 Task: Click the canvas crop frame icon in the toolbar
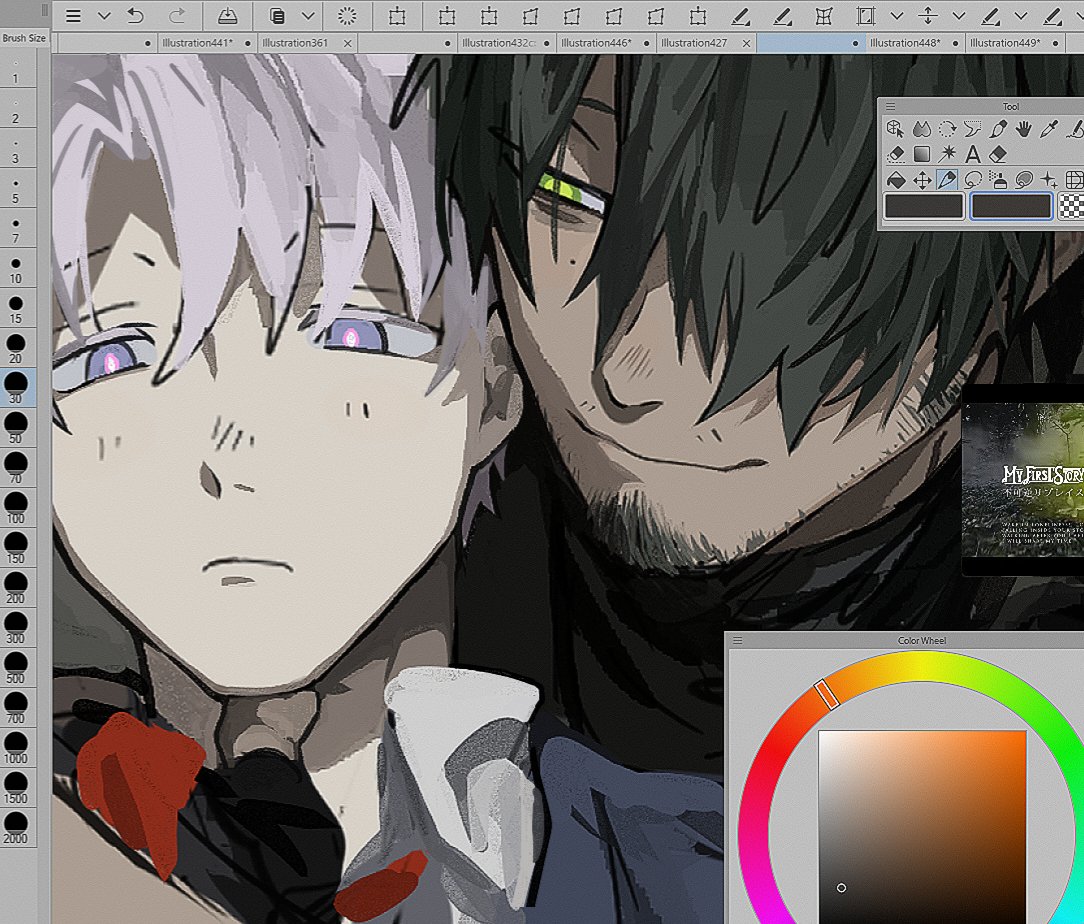pyautogui.click(x=866, y=16)
